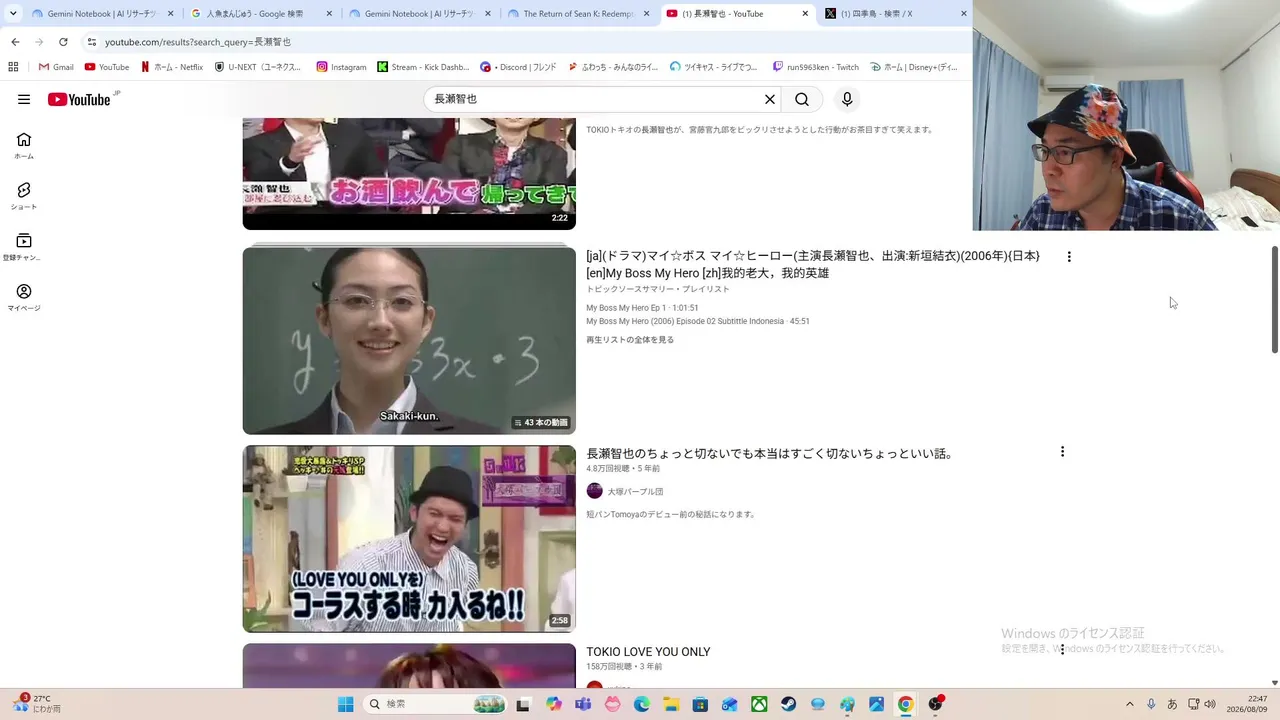Click 再生リストの全体を見る link
The width and height of the screenshot is (1280, 720).
(x=630, y=340)
